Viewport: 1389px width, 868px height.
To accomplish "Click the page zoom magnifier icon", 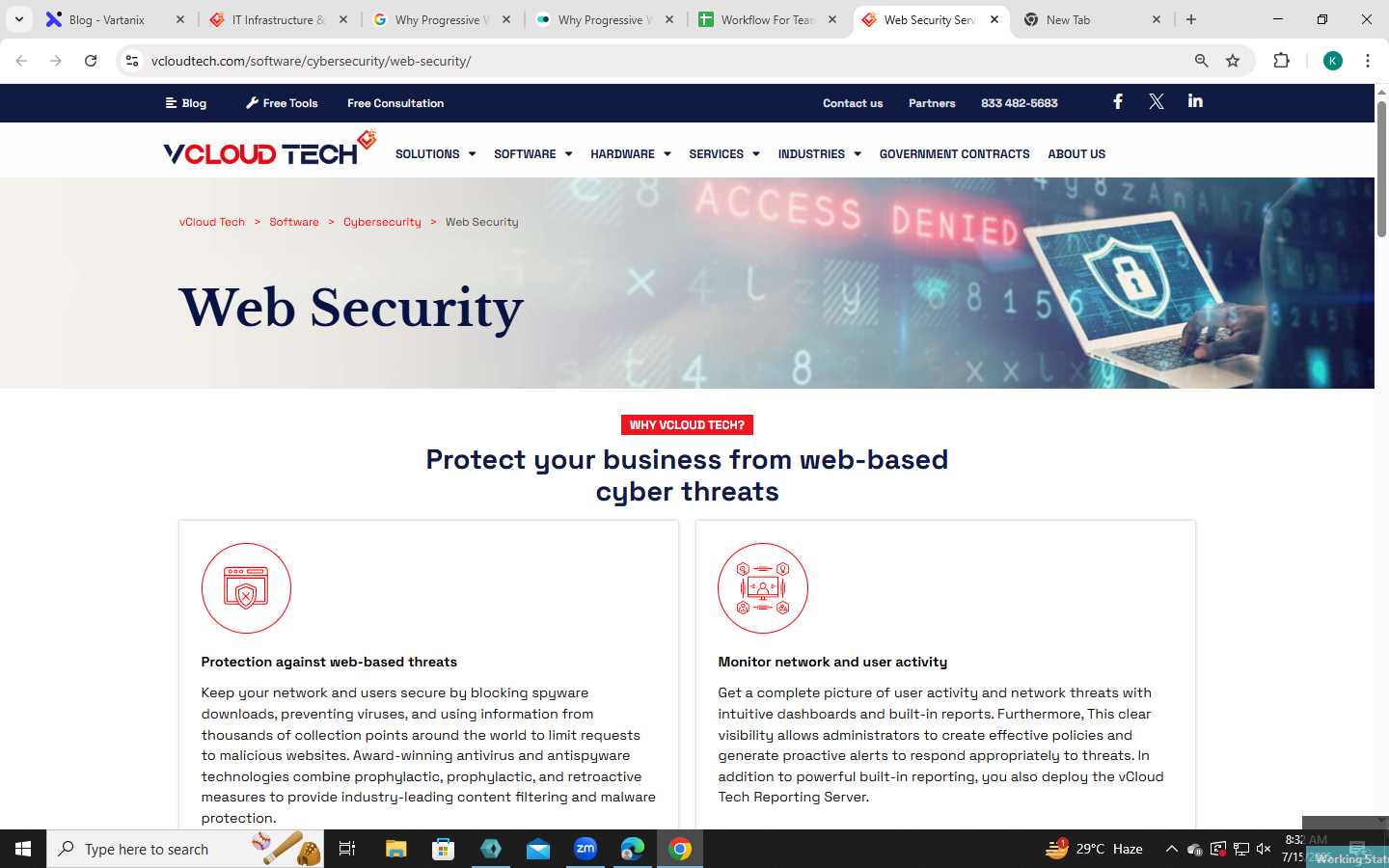I will [1201, 61].
